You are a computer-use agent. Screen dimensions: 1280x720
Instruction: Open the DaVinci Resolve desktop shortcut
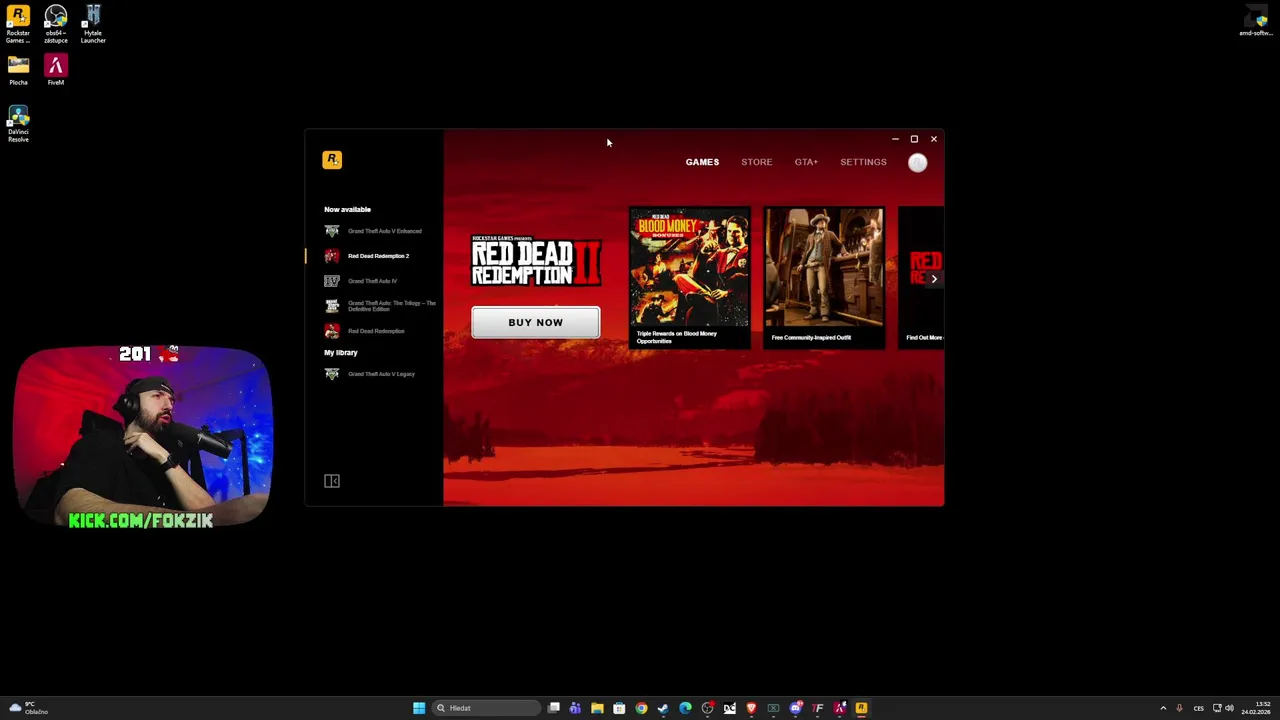[x=18, y=124]
